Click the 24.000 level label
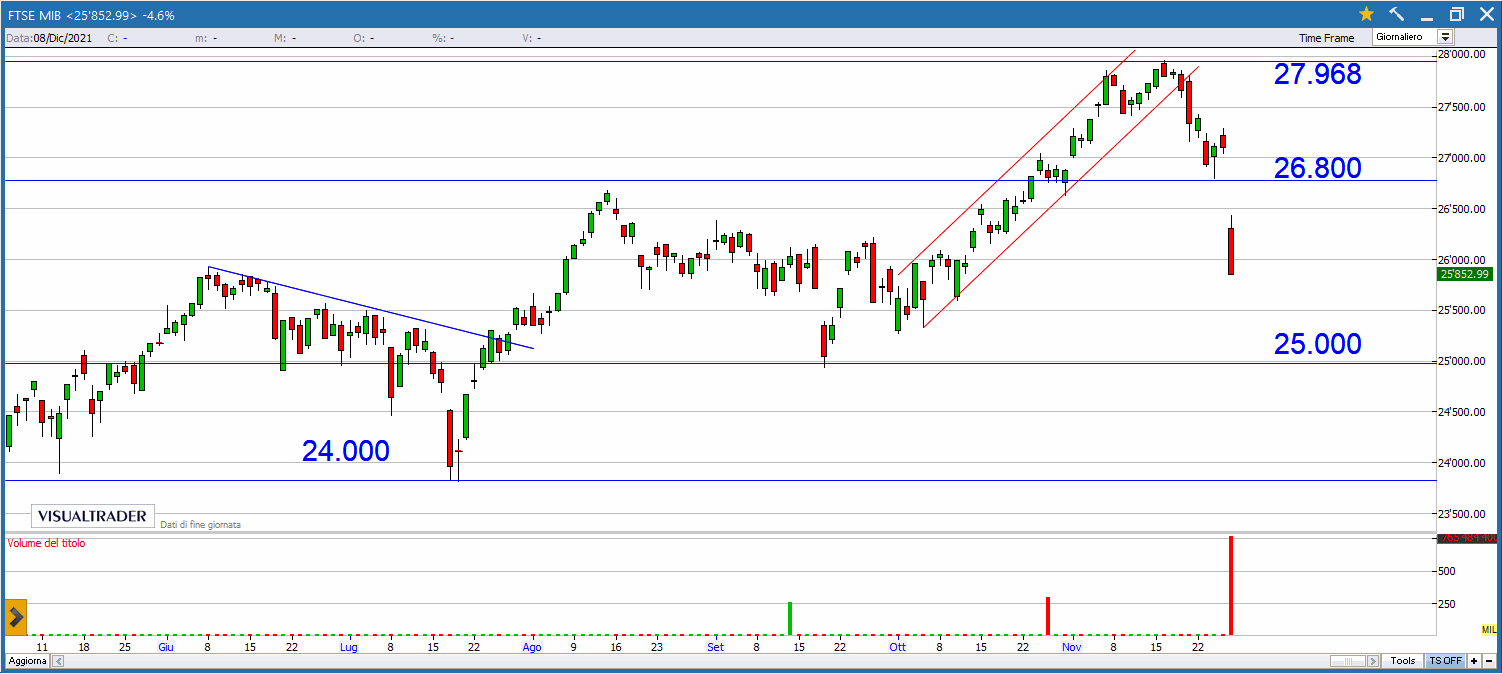Image resolution: width=1502 pixels, height=674 pixels. click(345, 451)
